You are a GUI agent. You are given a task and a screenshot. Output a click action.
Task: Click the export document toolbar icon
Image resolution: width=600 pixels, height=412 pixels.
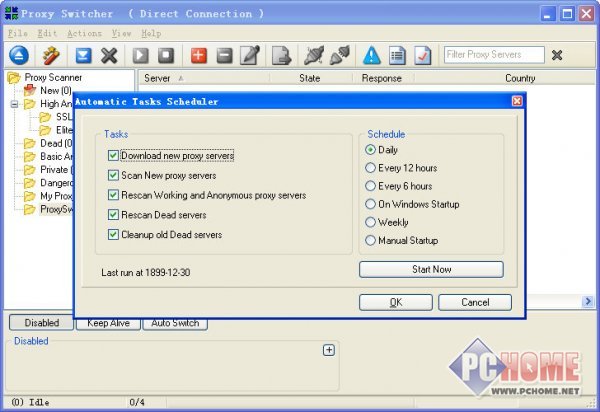(x=282, y=55)
